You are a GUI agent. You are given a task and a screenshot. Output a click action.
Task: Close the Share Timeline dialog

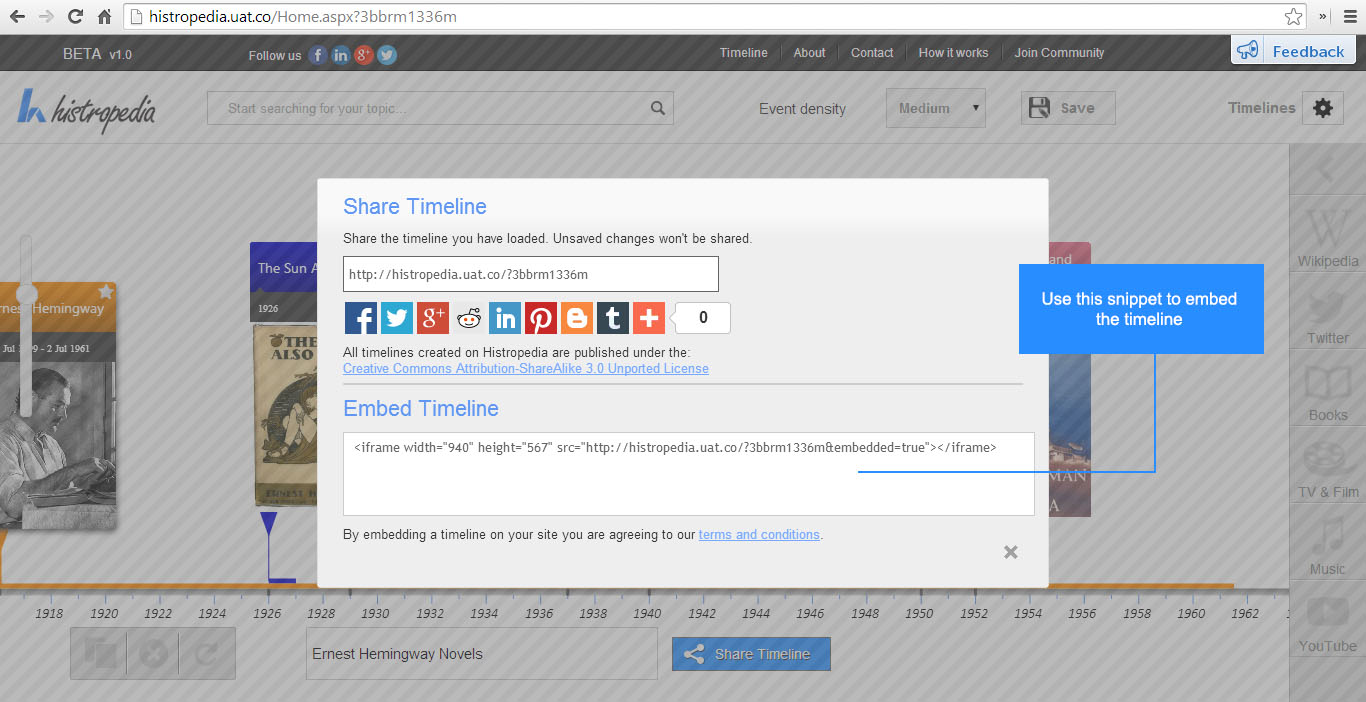tap(1010, 552)
